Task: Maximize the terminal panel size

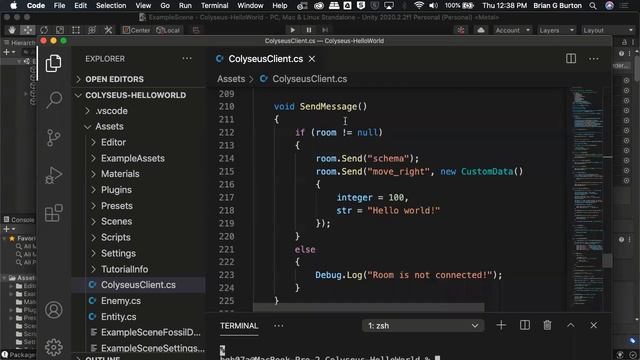Action: [x=571, y=325]
